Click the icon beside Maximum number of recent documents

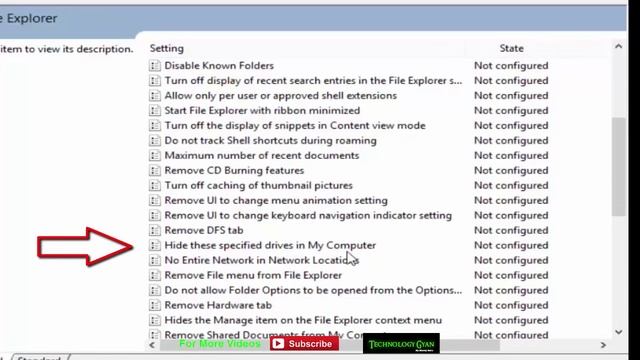[155, 156]
